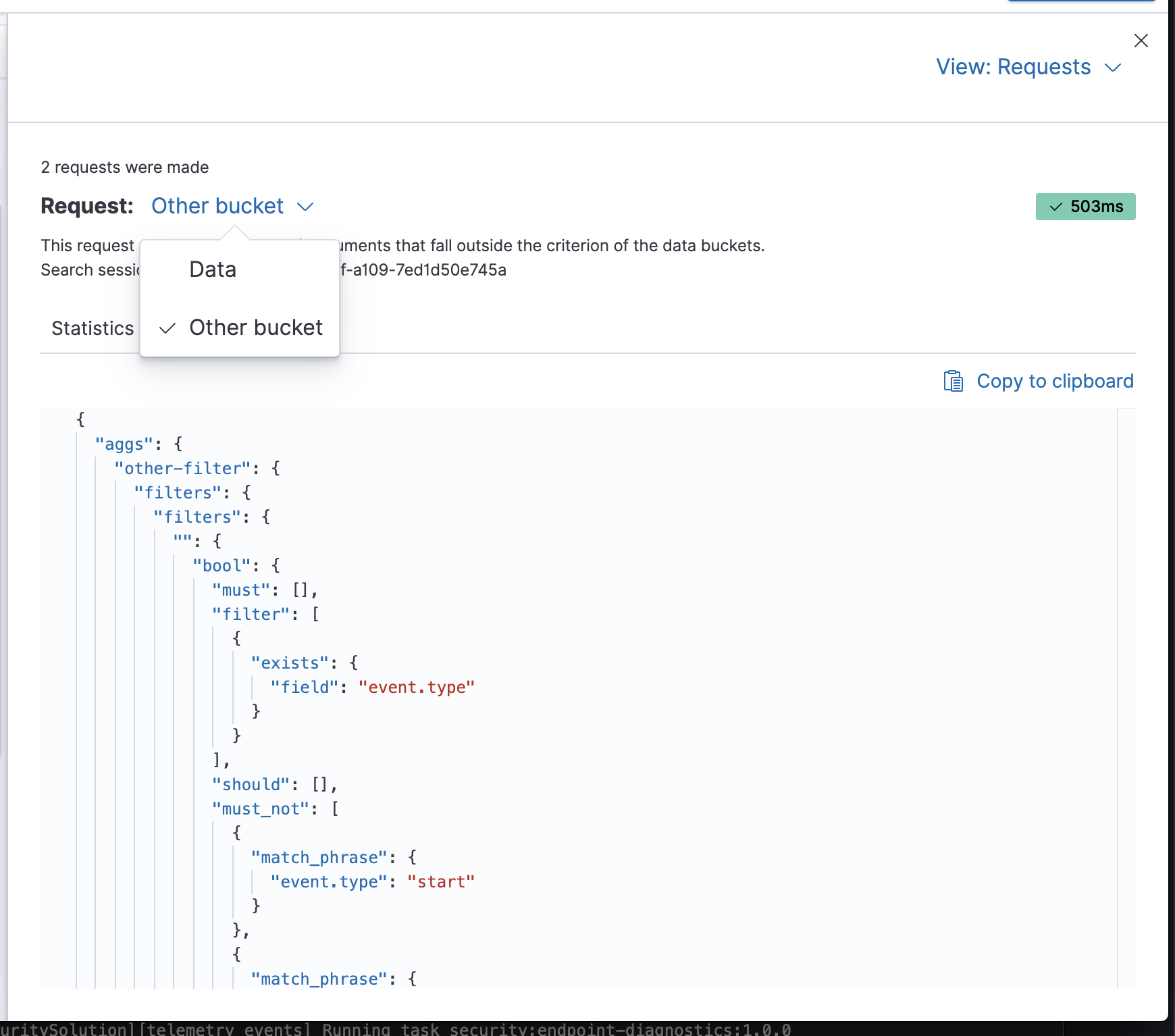Click the terminal log line at bottom
1175x1036 pixels.
tap(395, 1029)
